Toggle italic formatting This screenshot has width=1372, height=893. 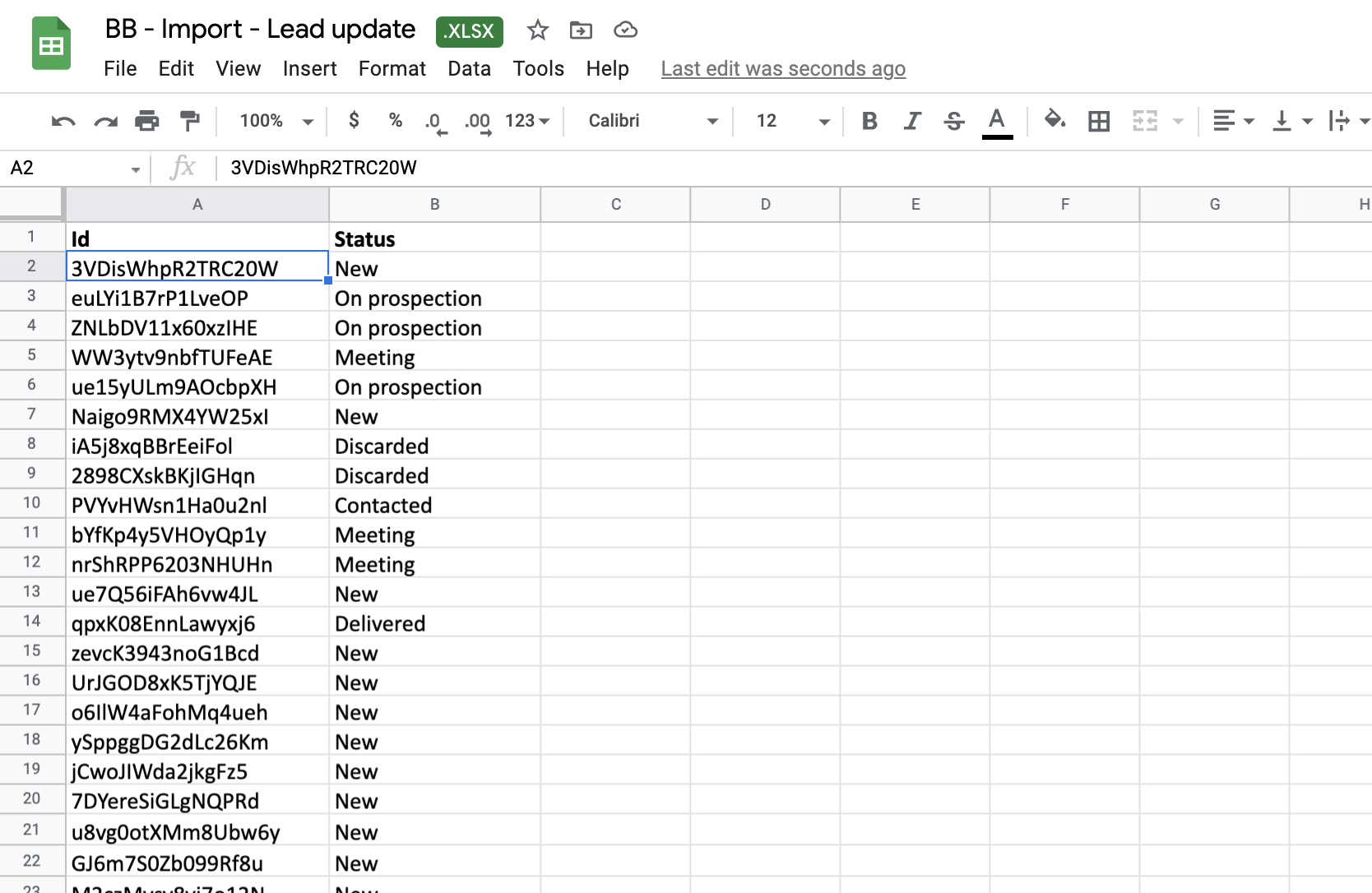[911, 121]
